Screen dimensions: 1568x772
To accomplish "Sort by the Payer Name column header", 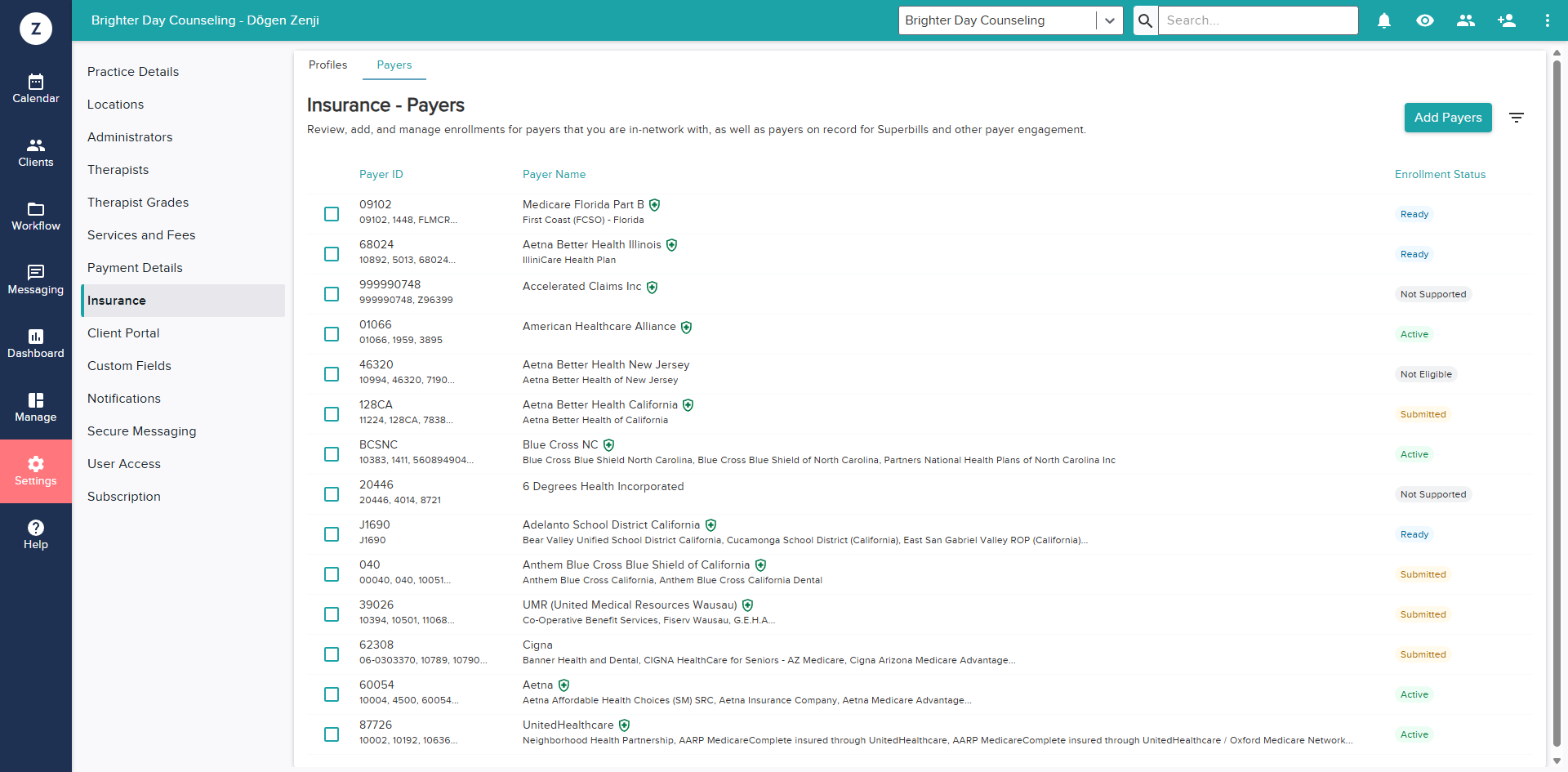I will (x=554, y=174).
